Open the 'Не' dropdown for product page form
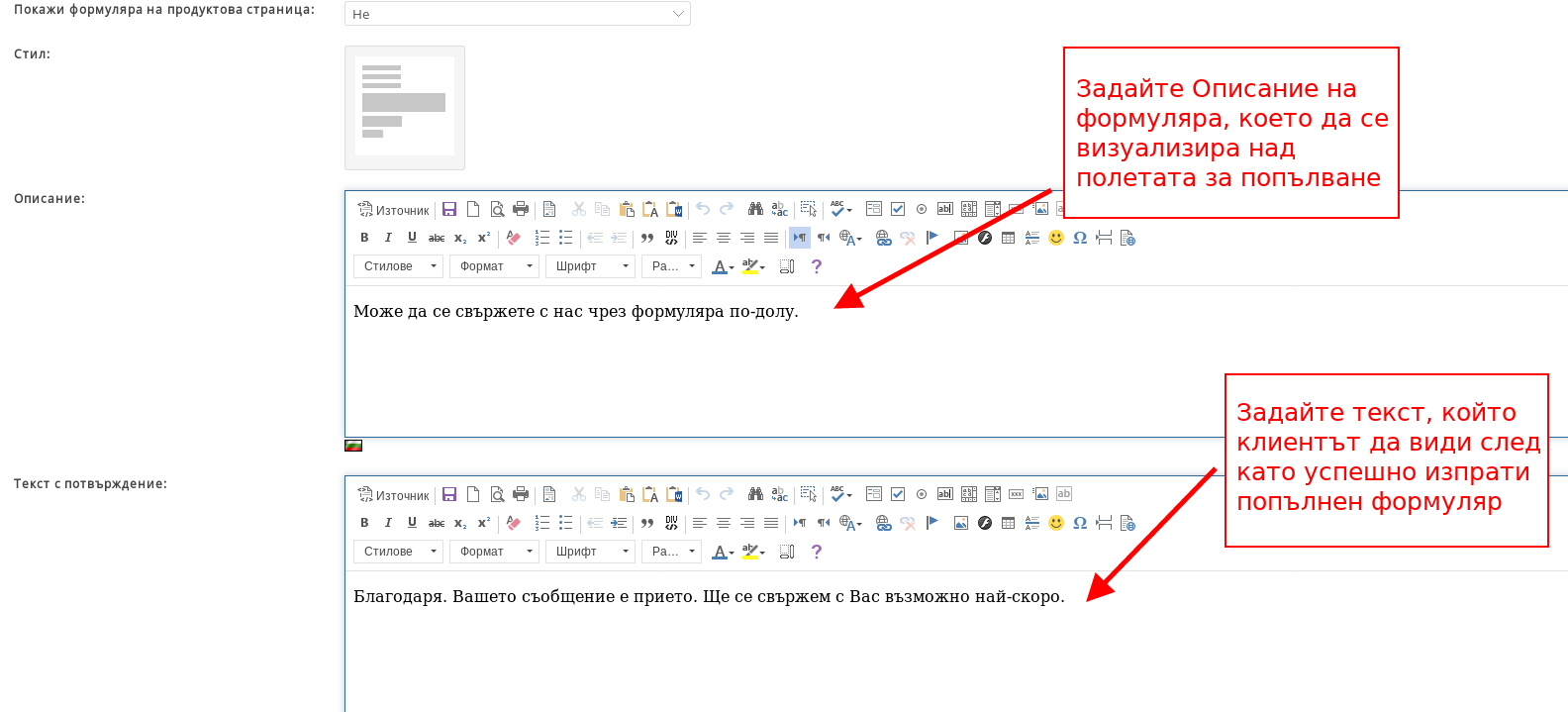1568x712 pixels. click(517, 14)
